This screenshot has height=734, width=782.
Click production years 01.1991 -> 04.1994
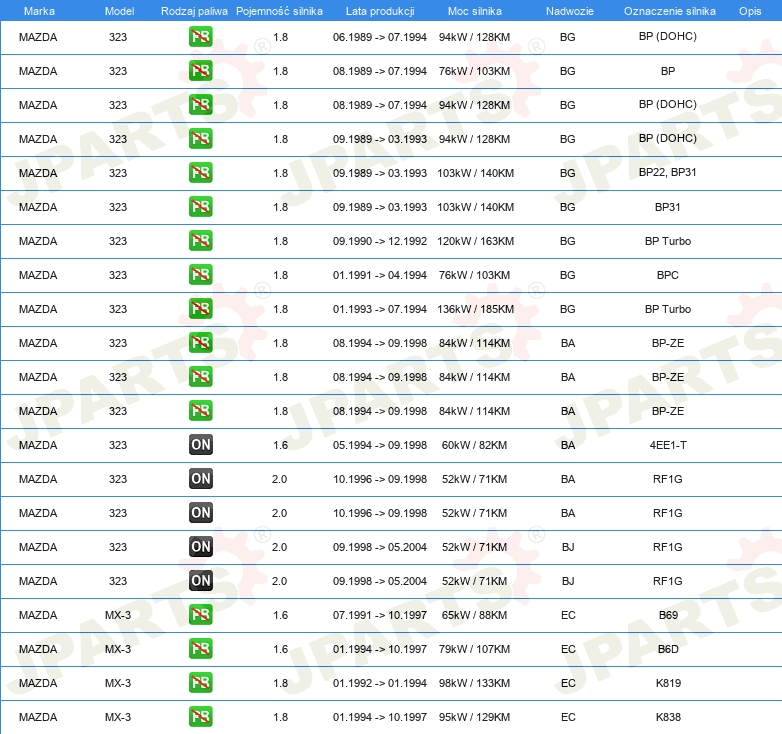point(380,275)
